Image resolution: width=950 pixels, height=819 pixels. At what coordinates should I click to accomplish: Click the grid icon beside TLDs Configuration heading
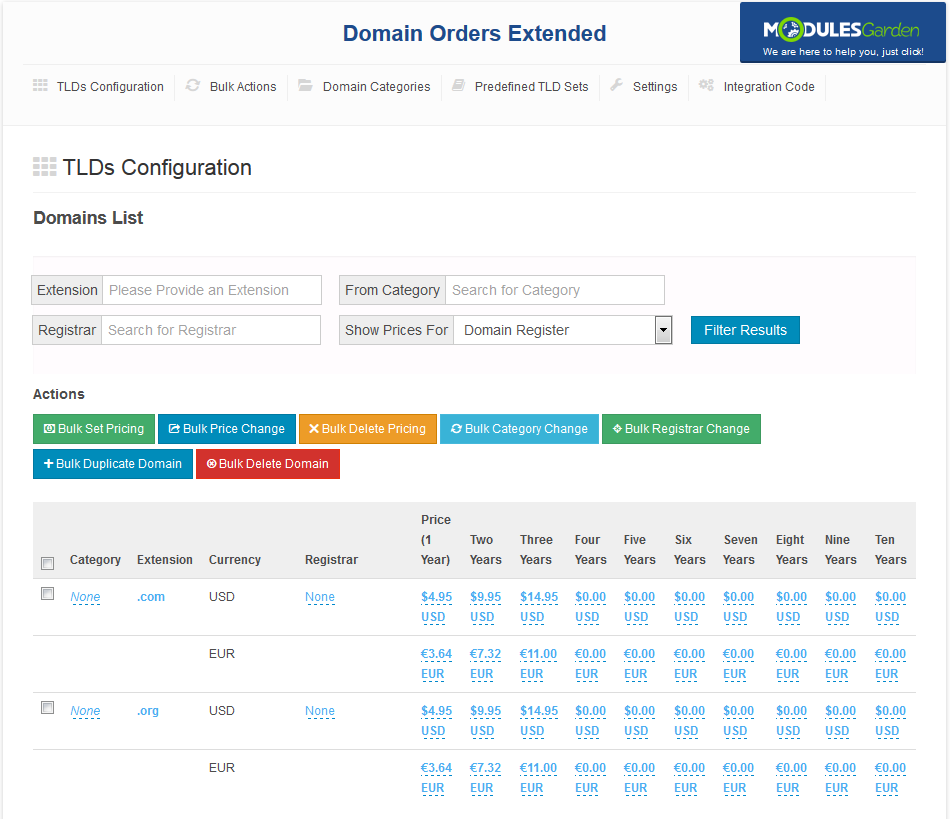tap(44, 167)
